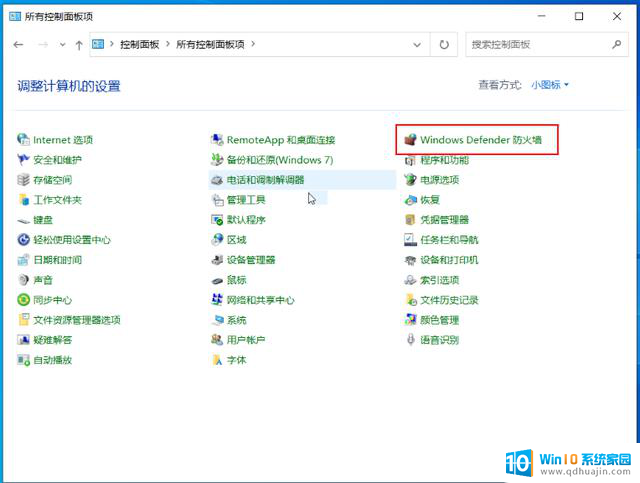Open the recent locations dropdown arrow
This screenshot has width=640, height=483.
coord(62,45)
